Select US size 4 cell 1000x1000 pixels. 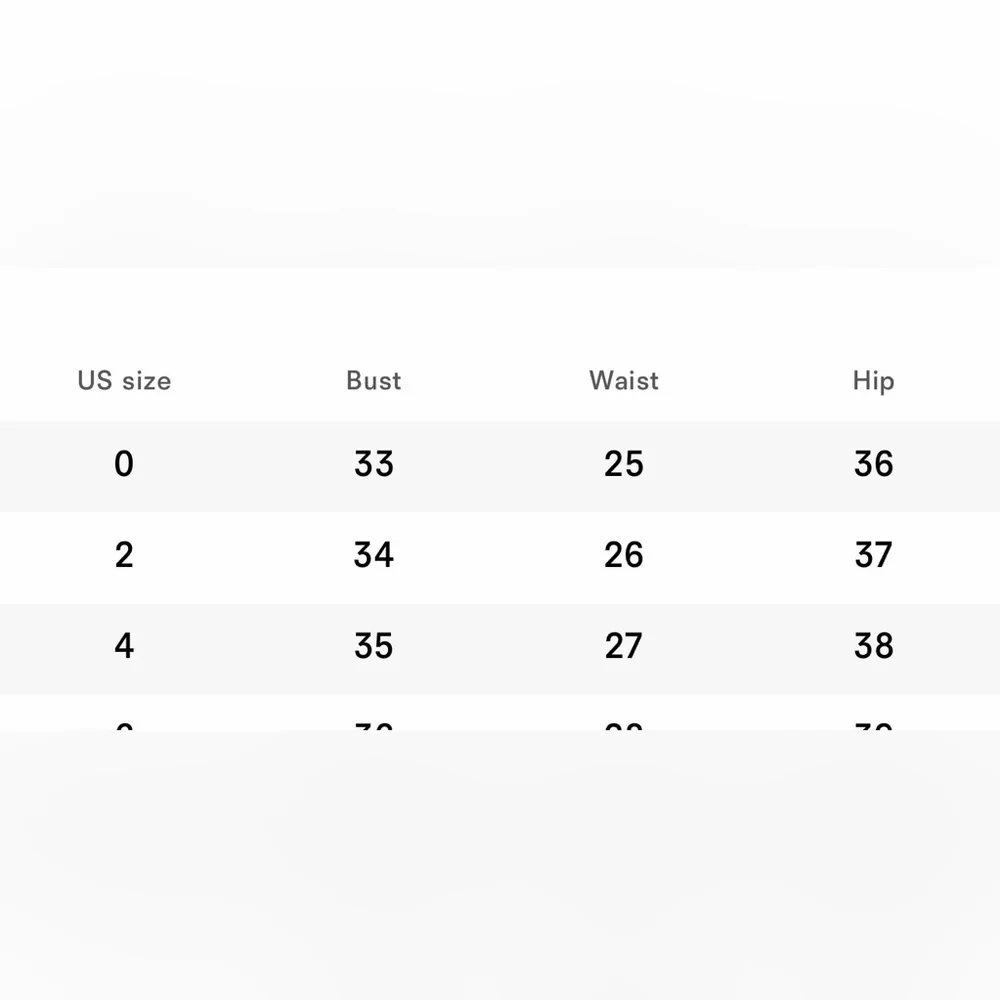[x=124, y=646]
